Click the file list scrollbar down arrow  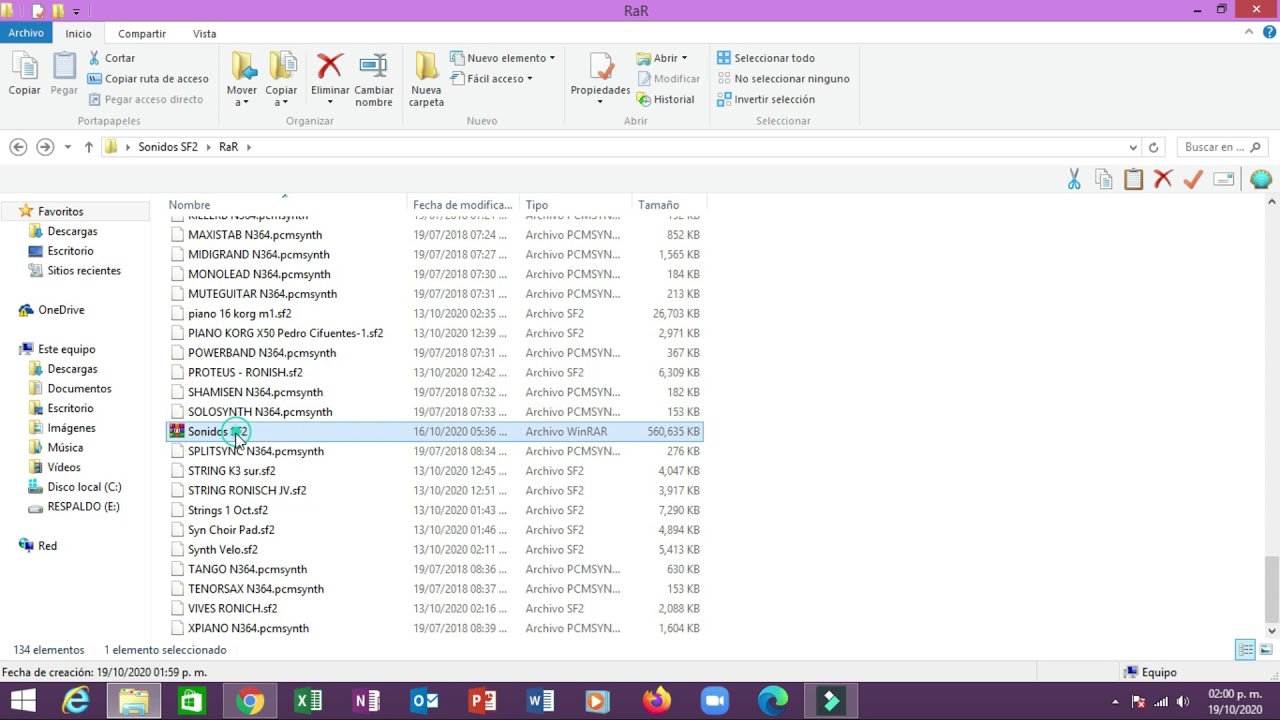click(x=1271, y=630)
